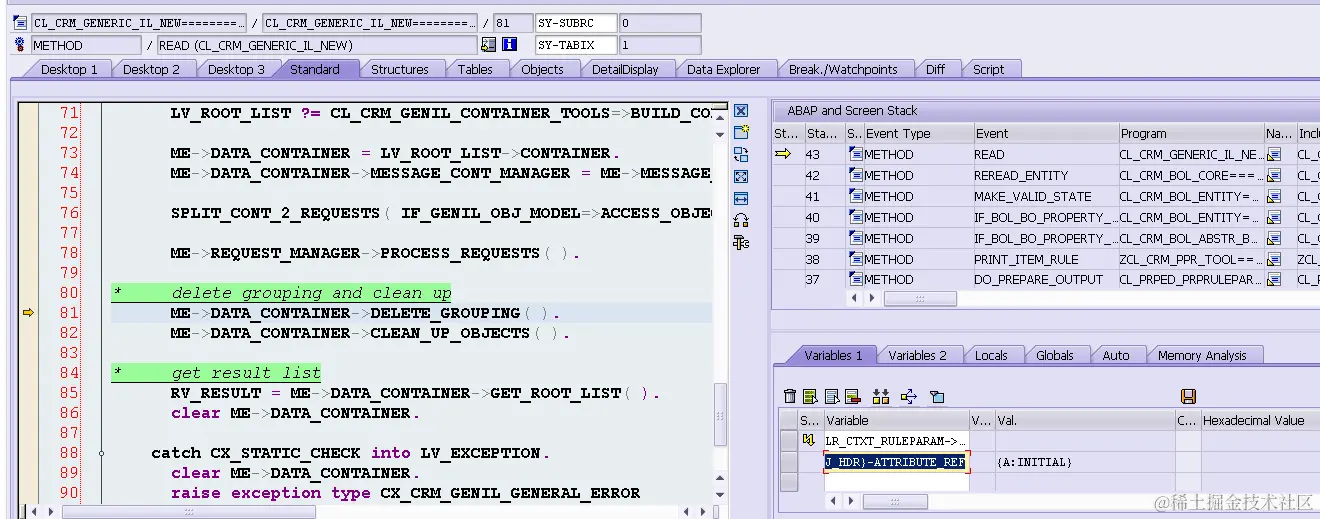Screen dimensions: 1320x519
Task: Click stack scrollbar right arrow
Action: click(x=872, y=298)
